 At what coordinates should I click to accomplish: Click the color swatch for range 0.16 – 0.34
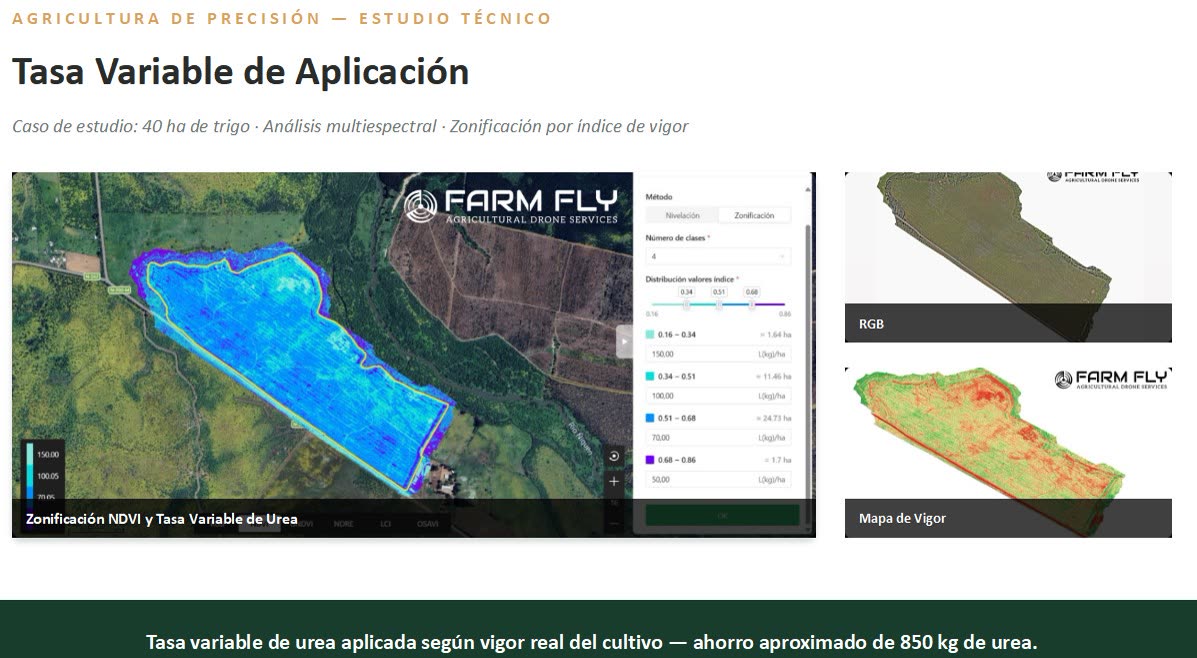tap(650, 334)
